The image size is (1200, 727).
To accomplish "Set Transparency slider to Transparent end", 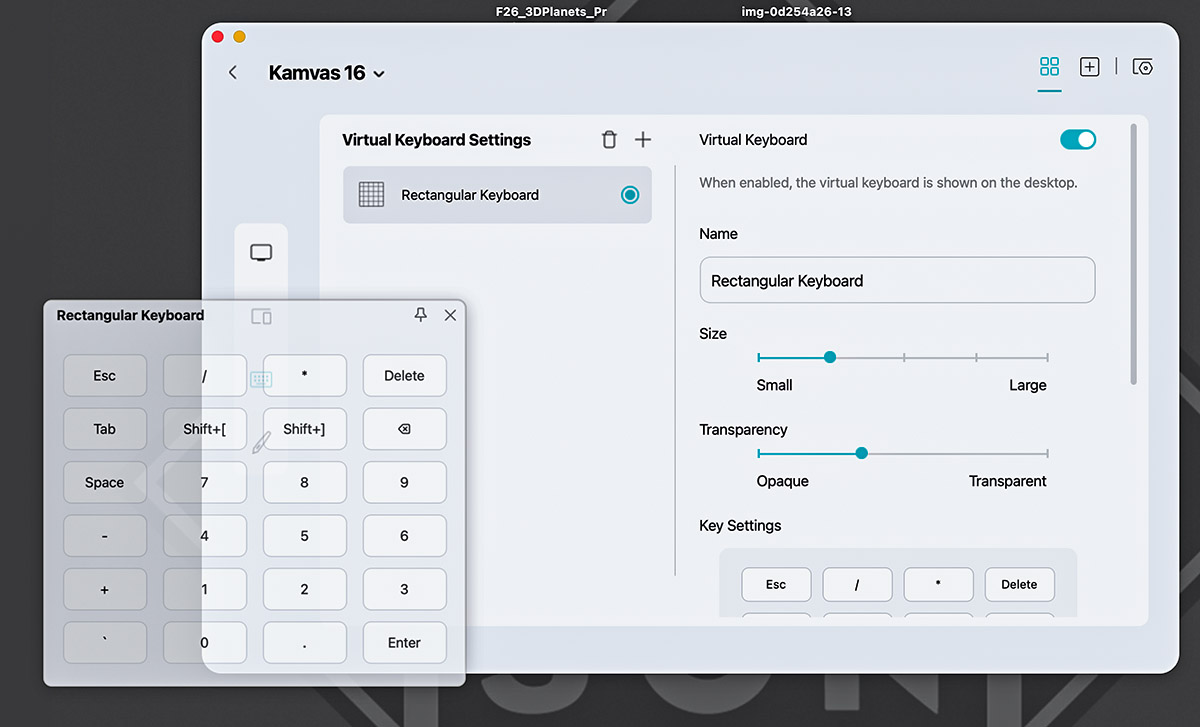I will [x=1047, y=453].
